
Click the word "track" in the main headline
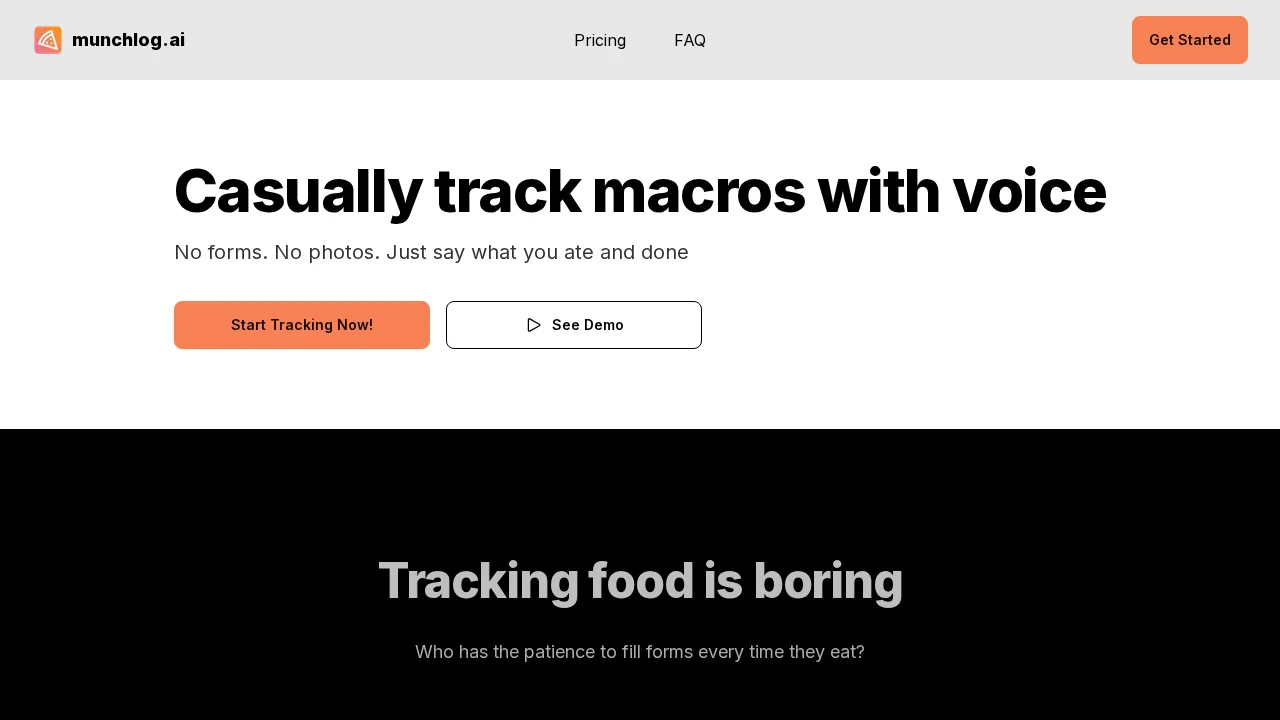pyautogui.click(x=507, y=192)
